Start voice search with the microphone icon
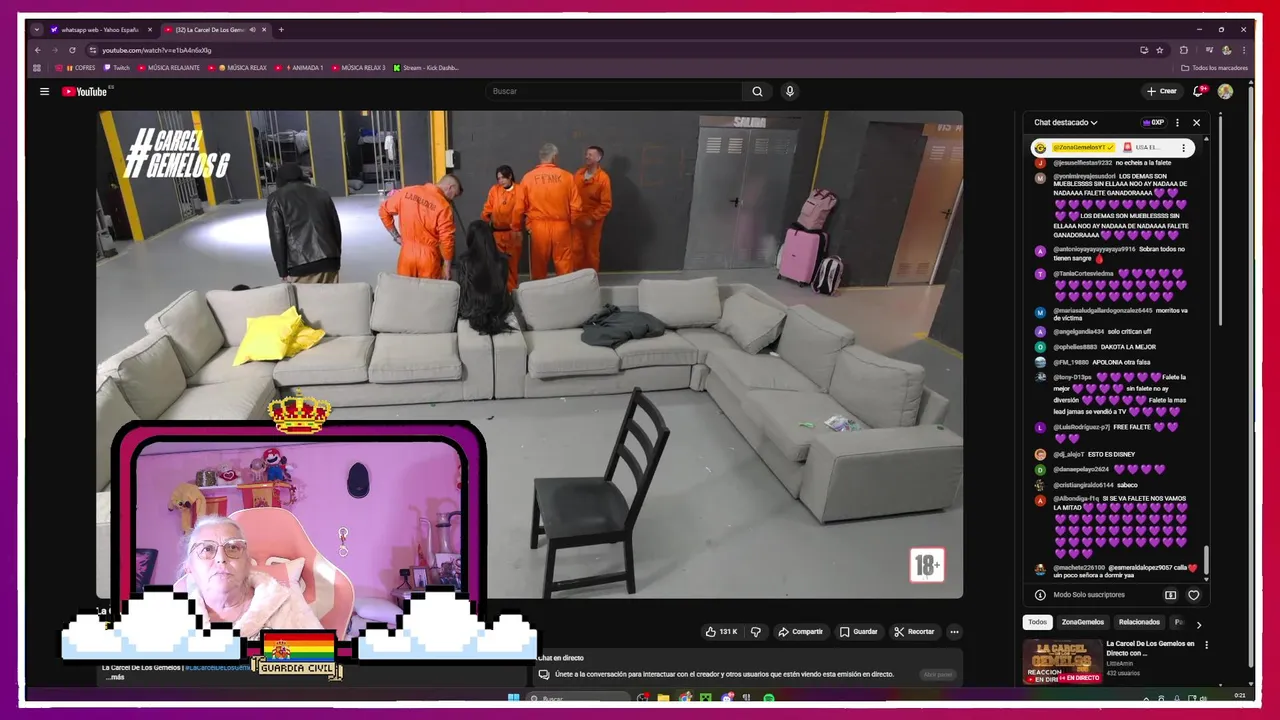This screenshot has width=1280, height=720. pyautogui.click(x=789, y=91)
